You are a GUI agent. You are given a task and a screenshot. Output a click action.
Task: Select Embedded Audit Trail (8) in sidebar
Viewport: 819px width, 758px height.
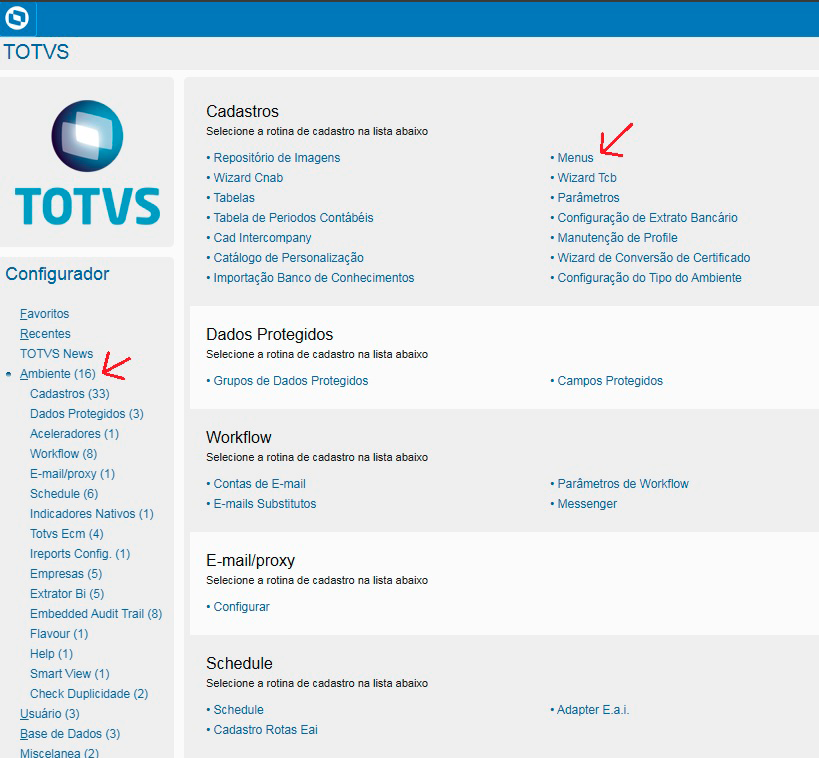pos(96,614)
